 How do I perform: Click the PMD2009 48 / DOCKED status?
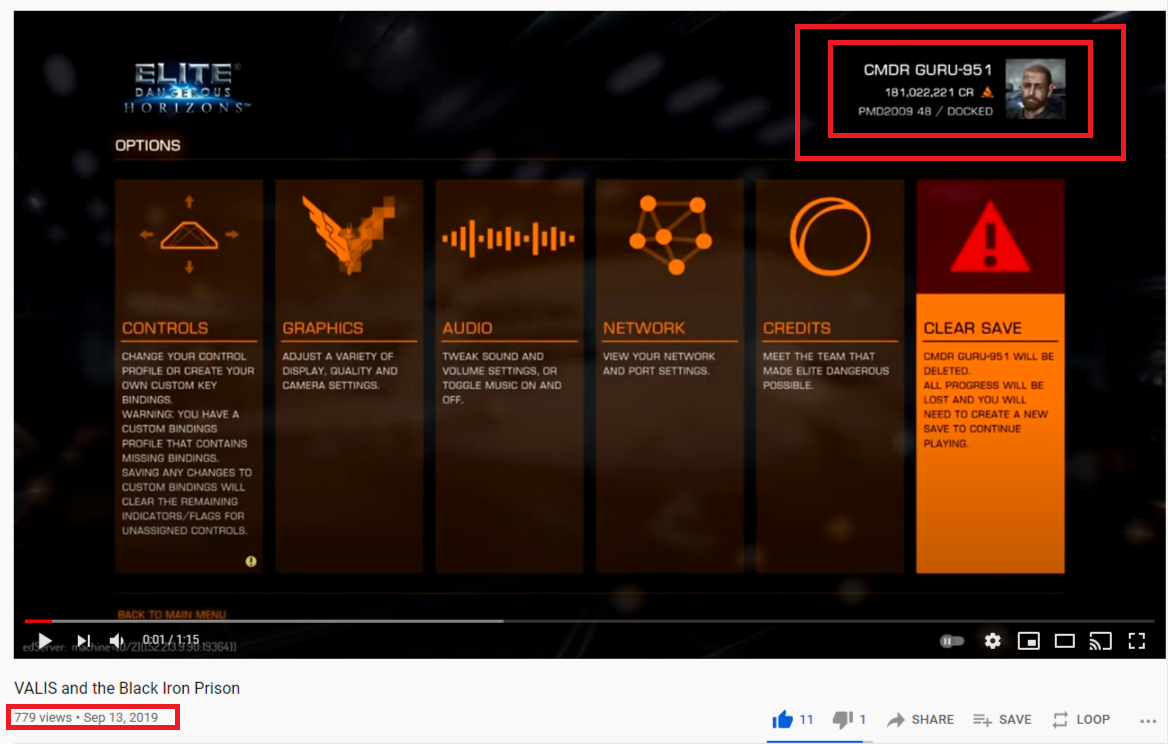point(925,111)
